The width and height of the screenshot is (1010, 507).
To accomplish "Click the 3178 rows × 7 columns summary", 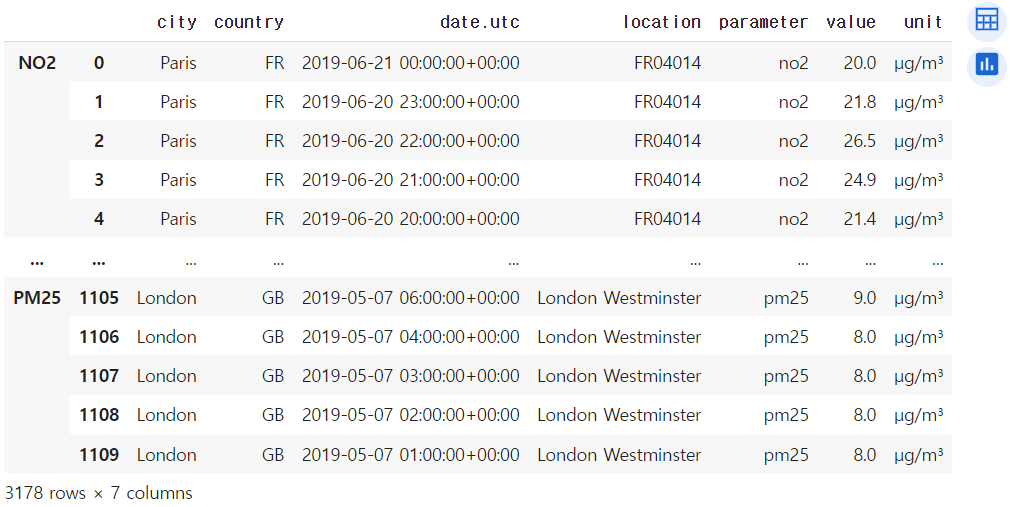I will [99, 493].
